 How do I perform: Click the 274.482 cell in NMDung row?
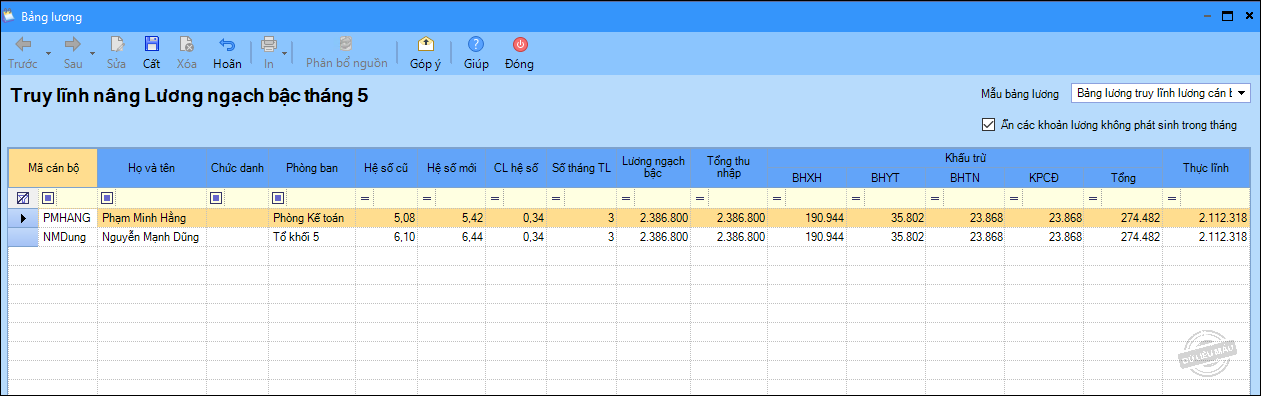1123,237
